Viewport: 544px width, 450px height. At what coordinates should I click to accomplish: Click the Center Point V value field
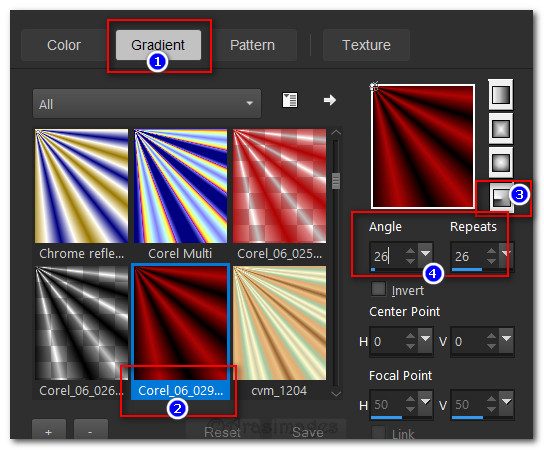click(x=467, y=341)
